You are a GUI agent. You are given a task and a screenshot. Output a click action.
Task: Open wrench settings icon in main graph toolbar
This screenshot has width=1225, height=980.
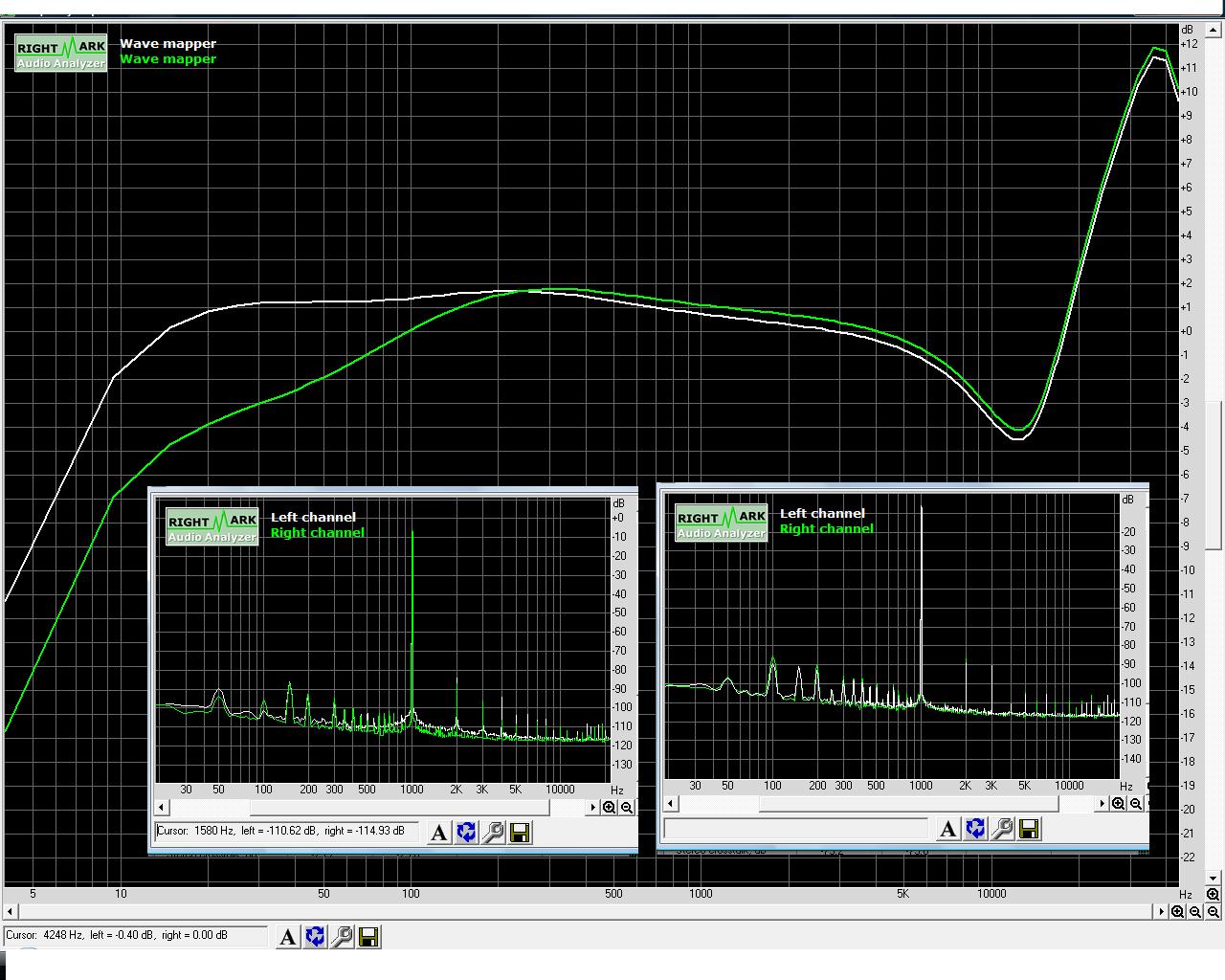(x=342, y=937)
